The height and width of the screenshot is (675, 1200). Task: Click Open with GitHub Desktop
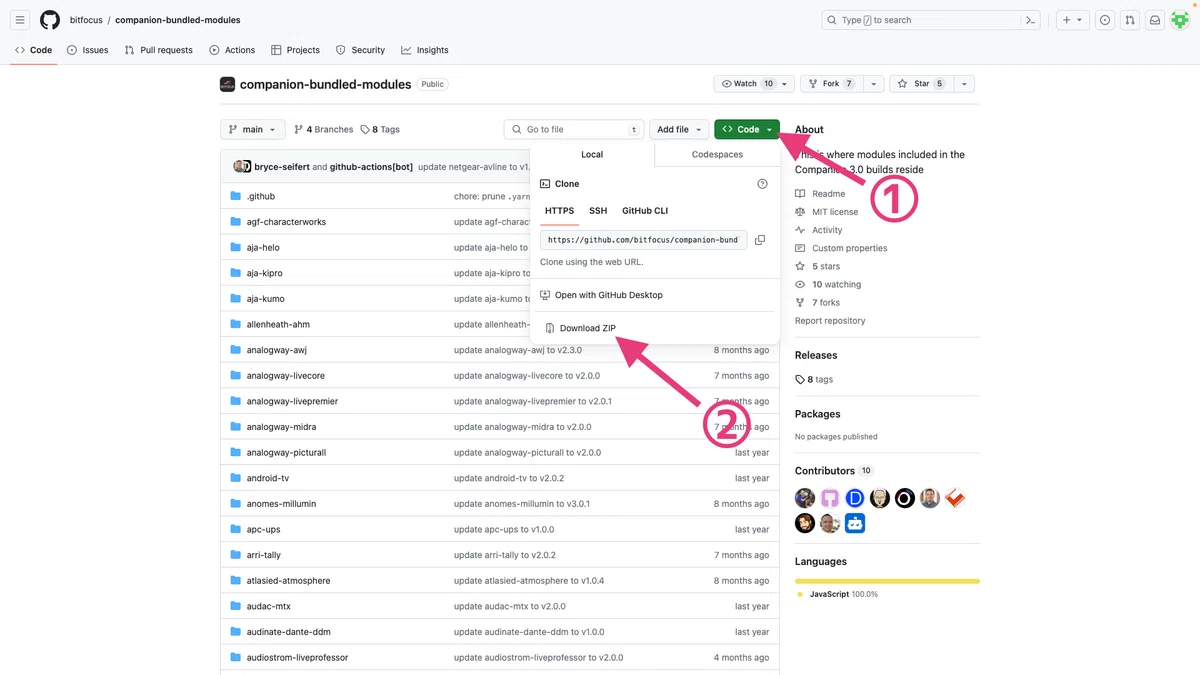[x=601, y=295]
